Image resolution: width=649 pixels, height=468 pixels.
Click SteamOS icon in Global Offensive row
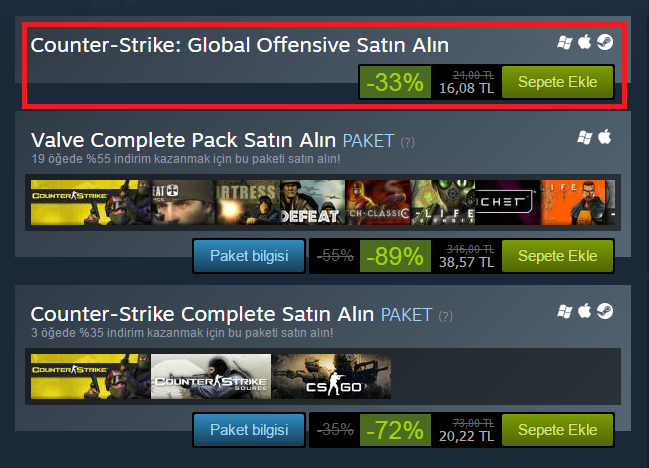(x=605, y=42)
